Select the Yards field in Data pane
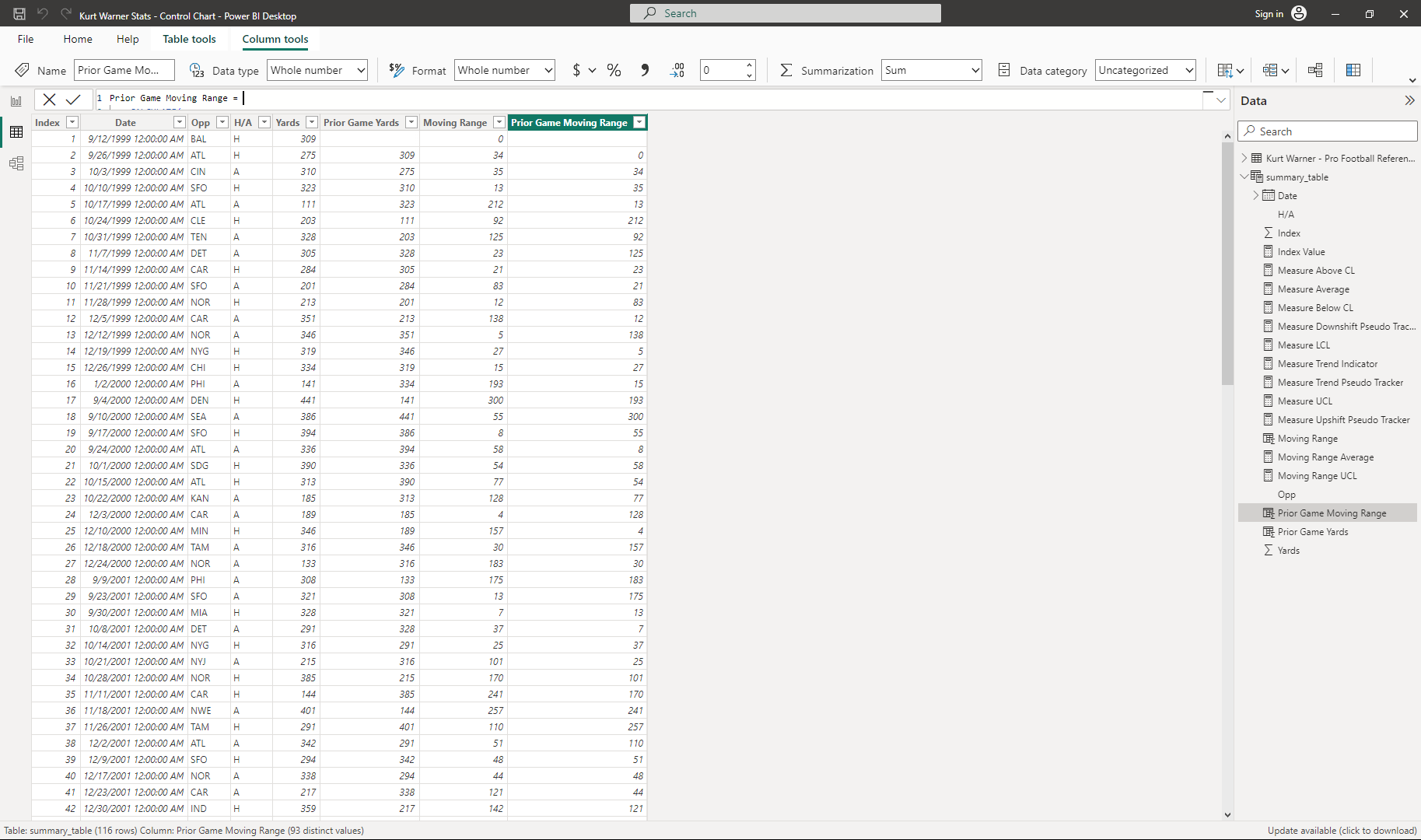Viewport: 1421px width, 840px height. click(1288, 550)
